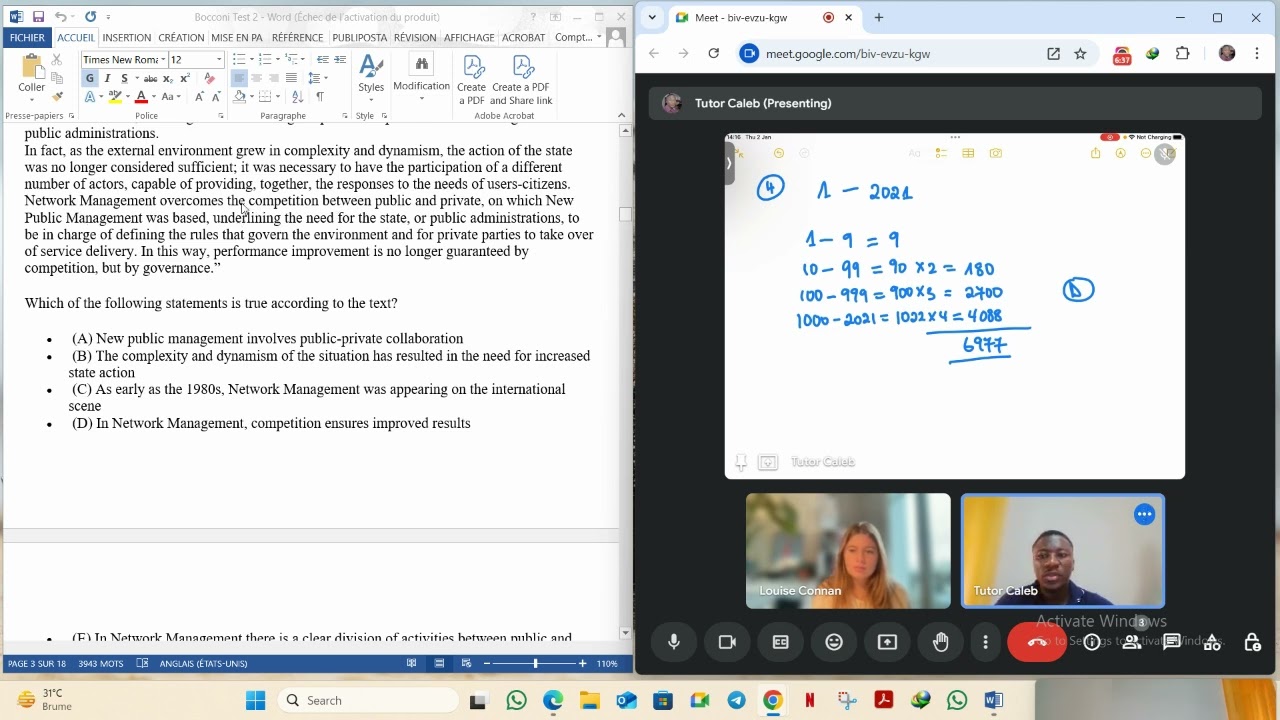Open the font name Times New Roman dropdown
This screenshot has height=720, width=1280.
163,60
